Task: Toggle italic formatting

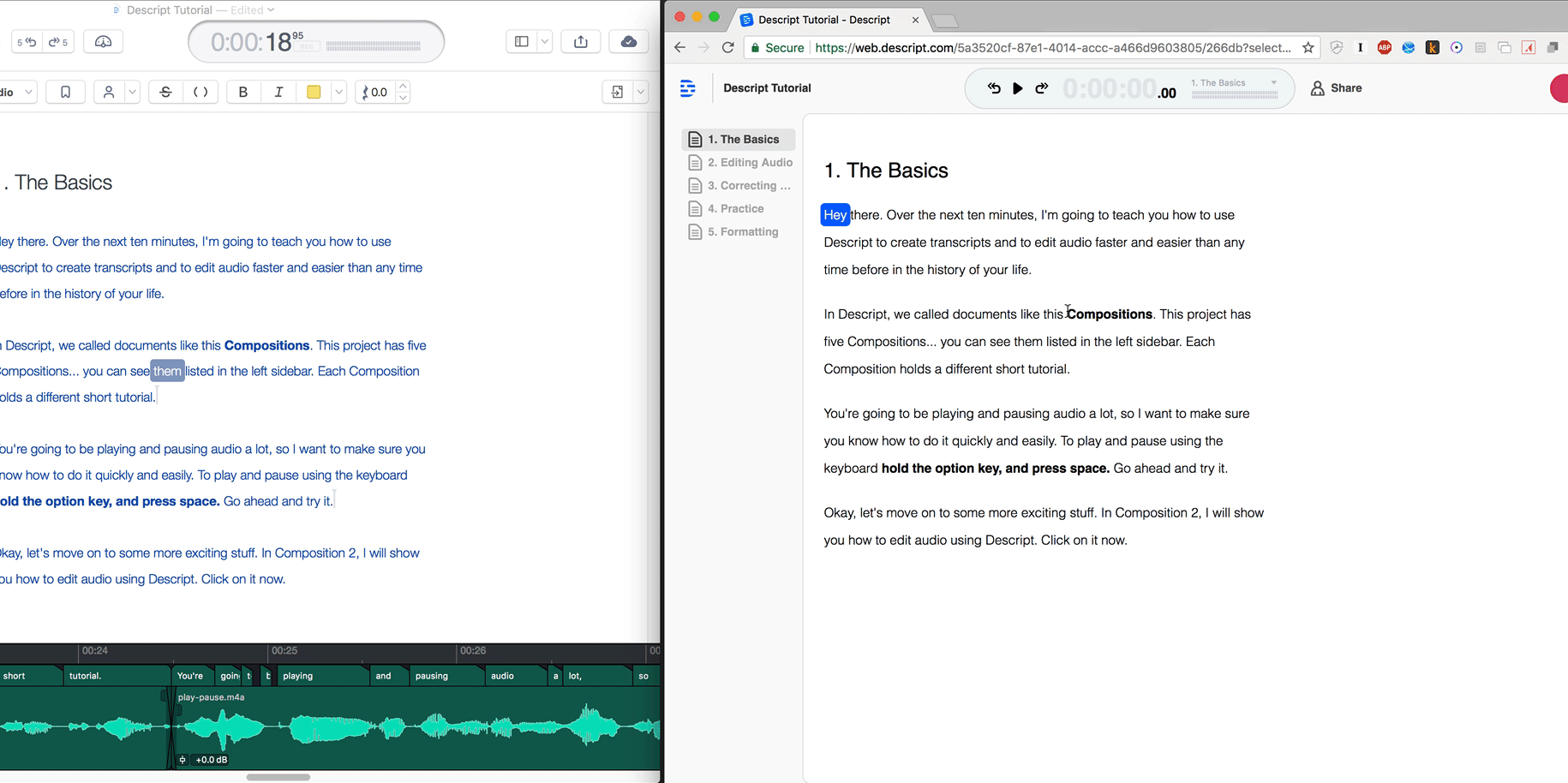Action: [x=278, y=92]
